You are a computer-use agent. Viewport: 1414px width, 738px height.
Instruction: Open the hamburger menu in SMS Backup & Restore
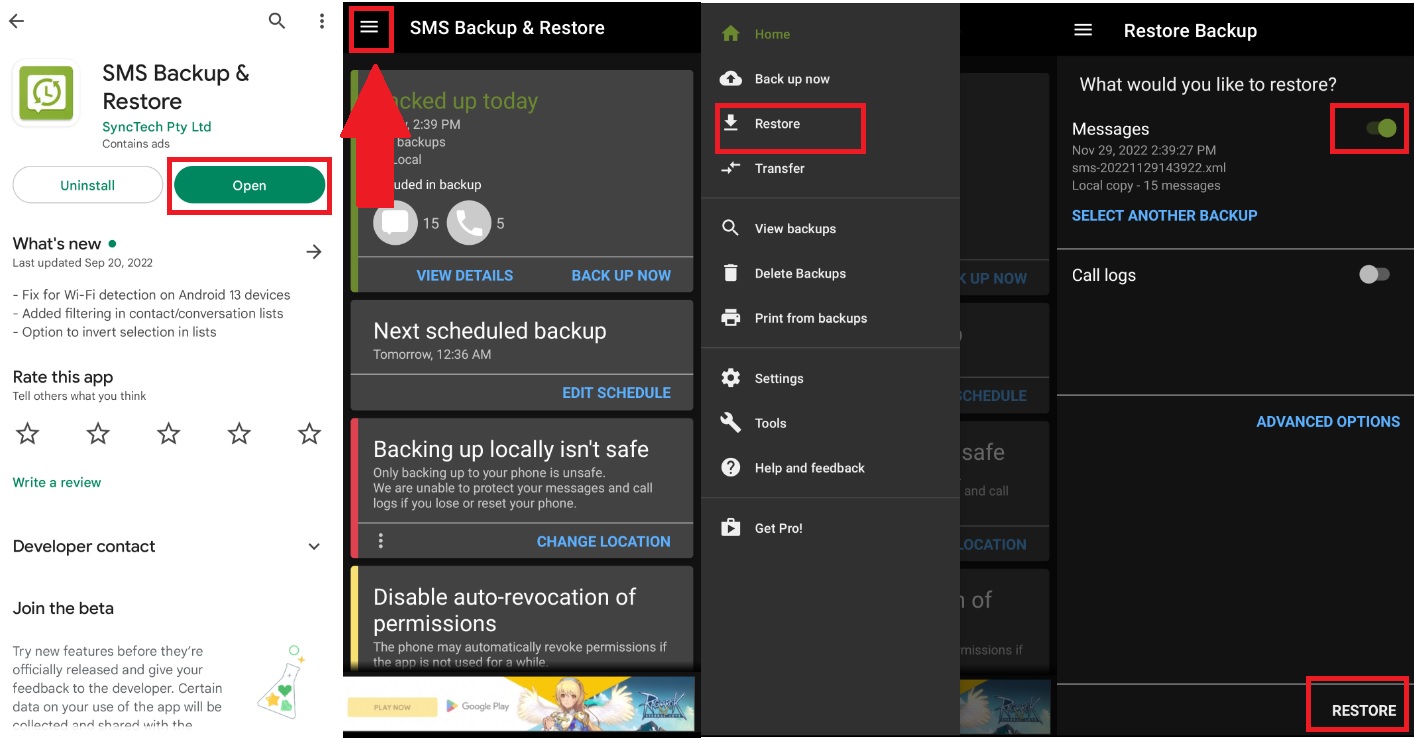tap(370, 28)
